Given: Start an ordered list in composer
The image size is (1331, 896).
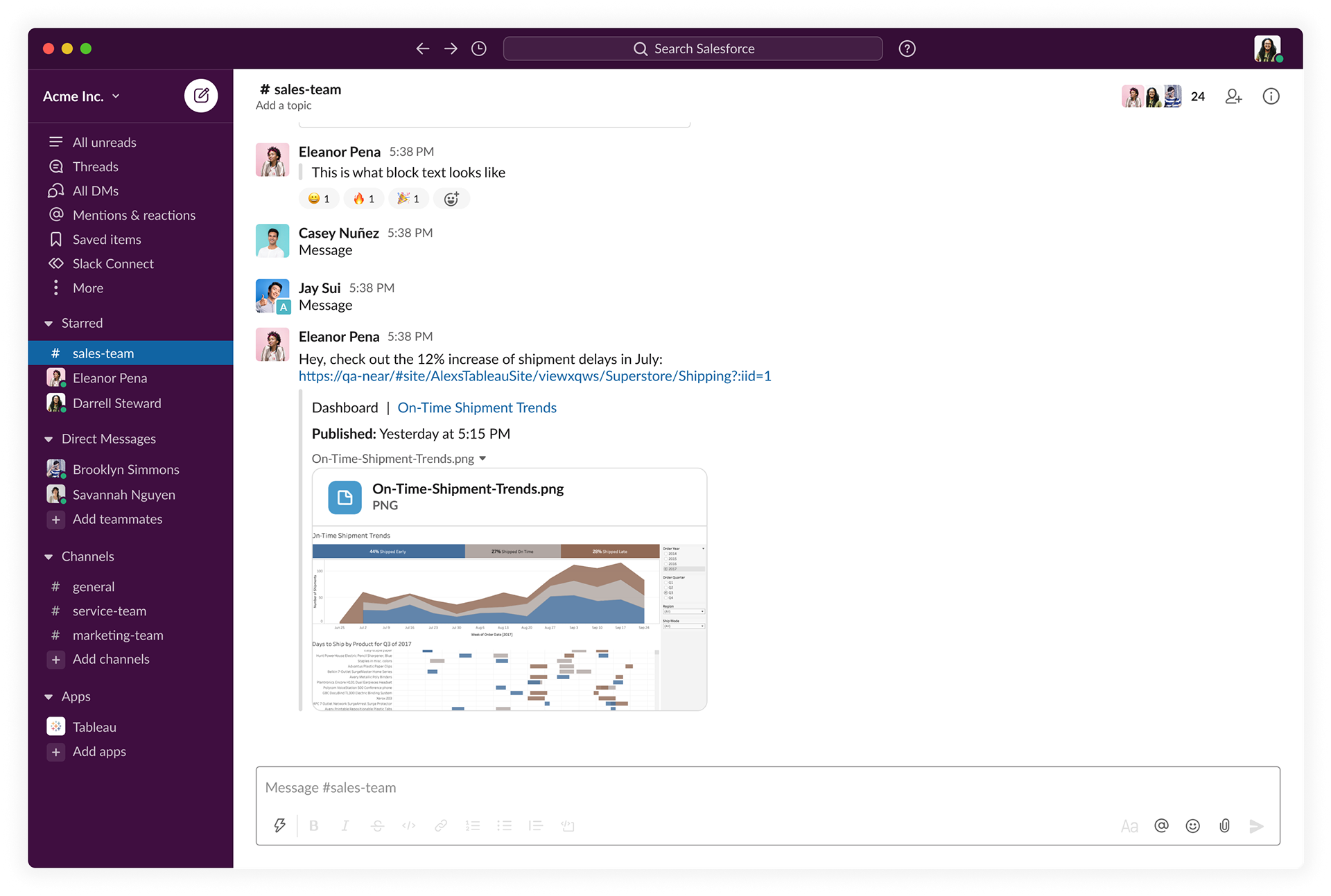Looking at the screenshot, I should pos(473,825).
